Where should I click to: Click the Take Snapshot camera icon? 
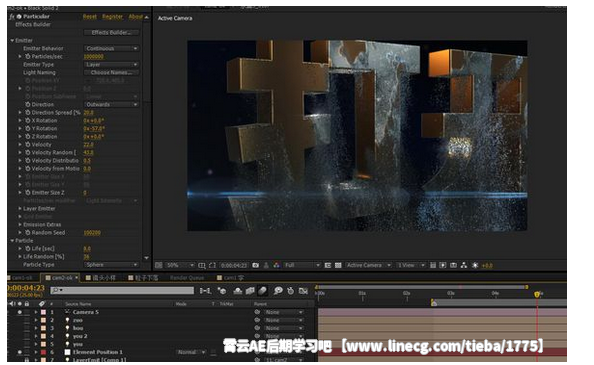[x=256, y=265]
